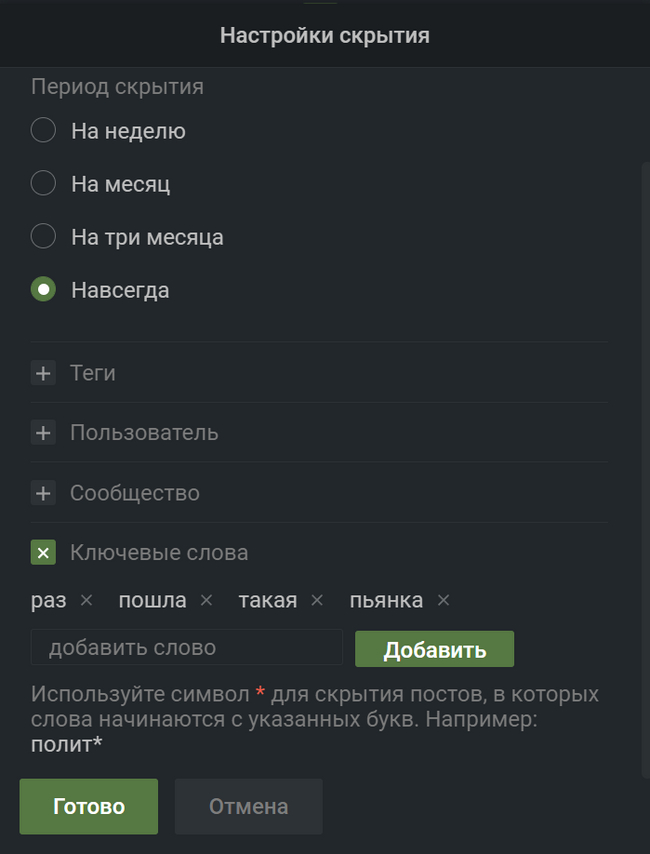This screenshot has height=854, width=650.
Task: Focus the 'добавить слово' input field
Action: 187,648
